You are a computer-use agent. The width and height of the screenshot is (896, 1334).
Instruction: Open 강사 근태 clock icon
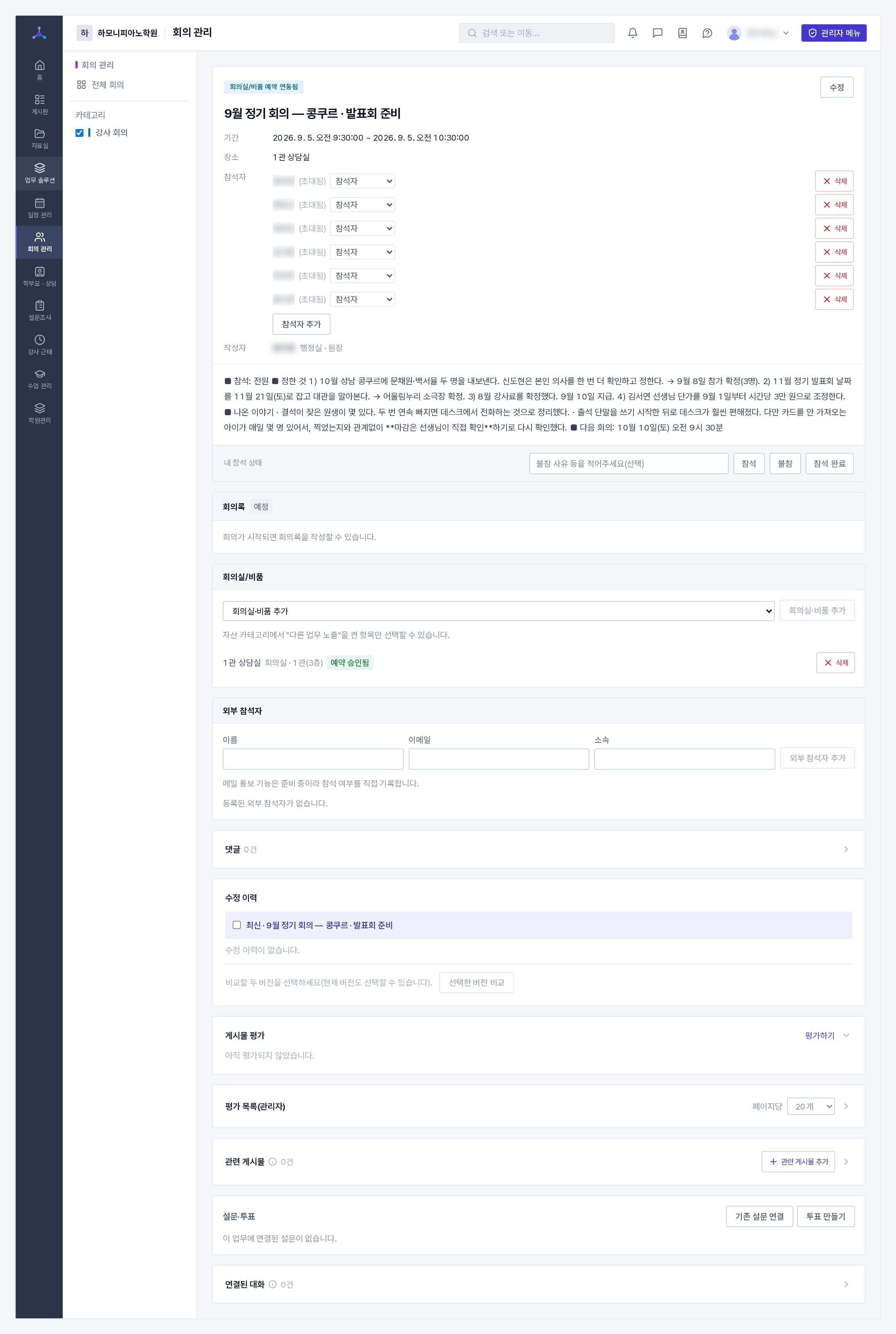tap(39, 345)
